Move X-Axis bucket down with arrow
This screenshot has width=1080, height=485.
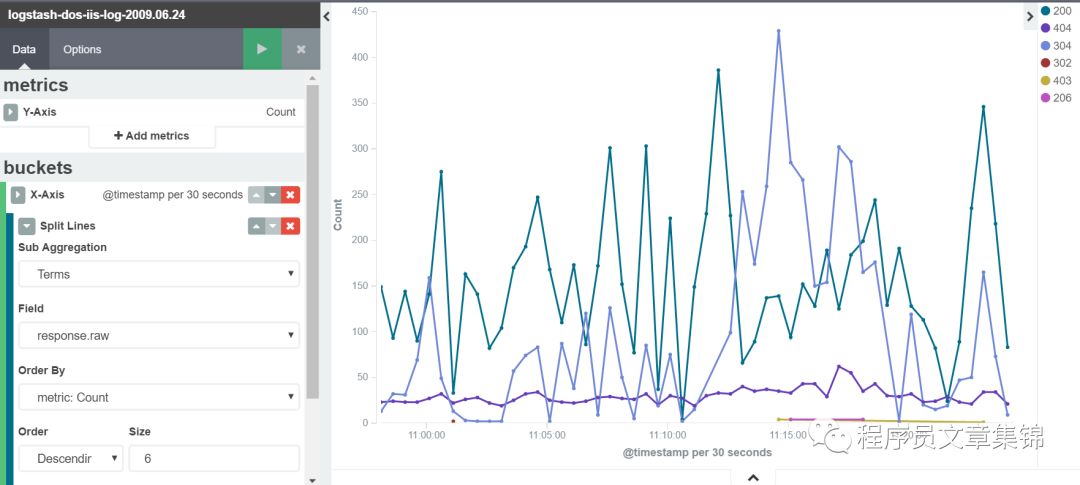[x=273, y=195]
